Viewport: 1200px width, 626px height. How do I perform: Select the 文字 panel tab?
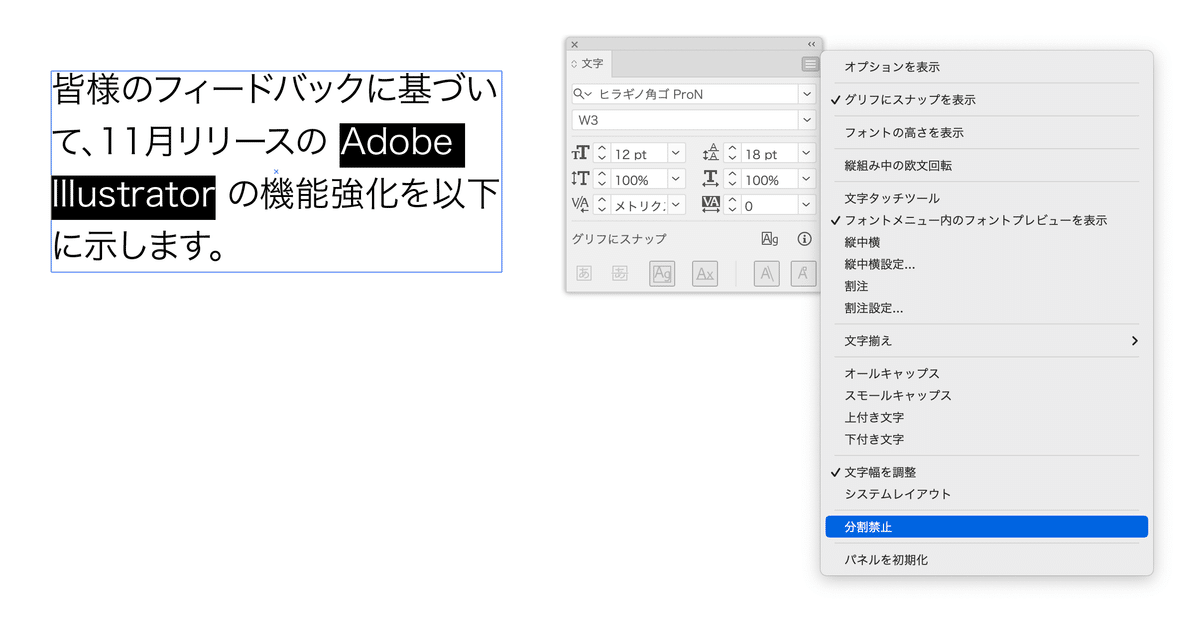588,64
